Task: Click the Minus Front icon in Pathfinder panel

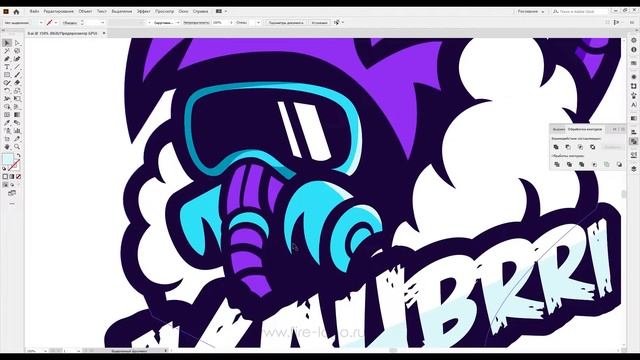Action: click(568, 147)
